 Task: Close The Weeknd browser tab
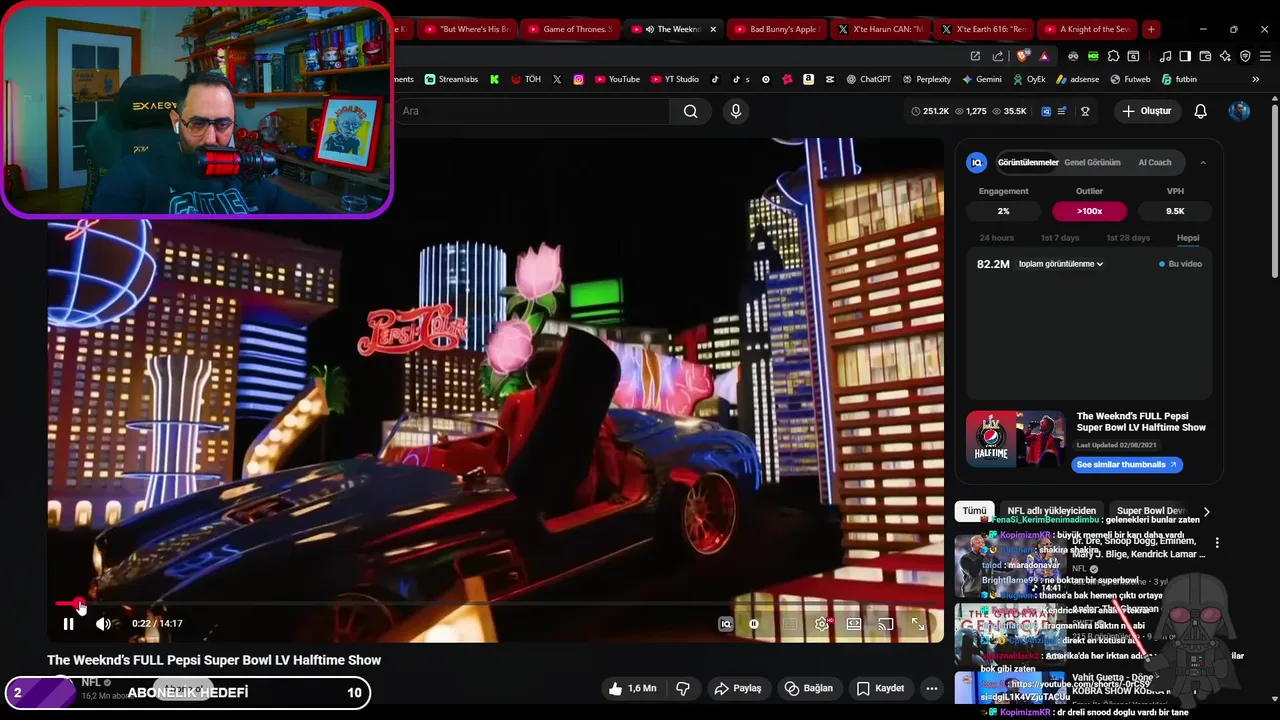point(713,29)
